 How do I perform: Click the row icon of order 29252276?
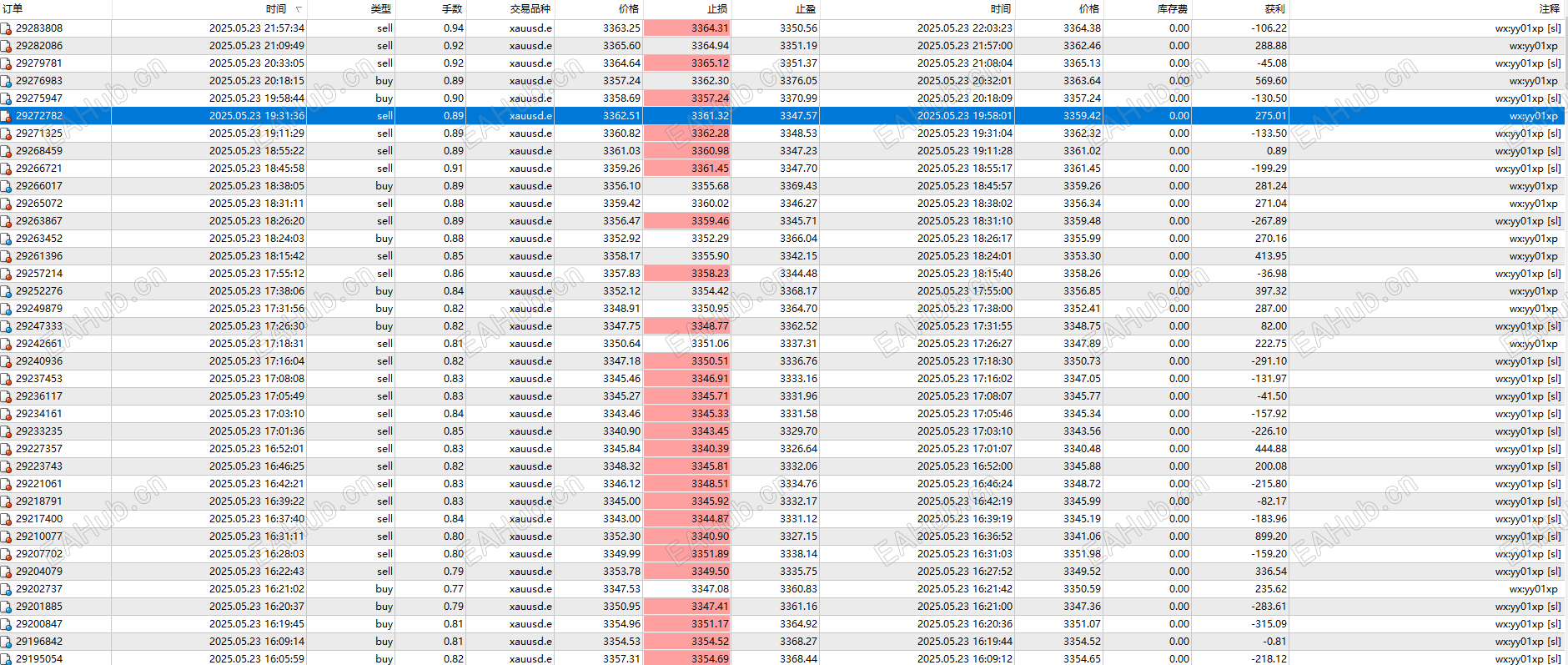tap(6, 291)
